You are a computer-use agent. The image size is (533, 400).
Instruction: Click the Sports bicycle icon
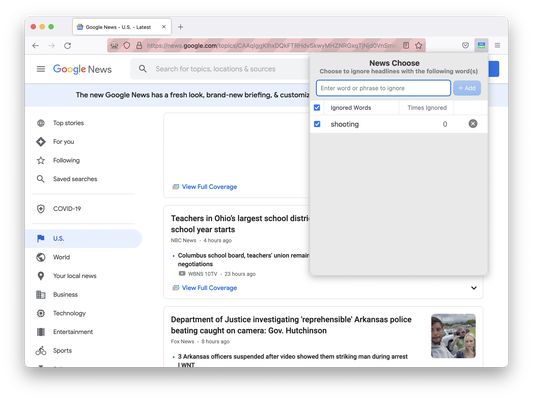[x=41, y=350]
